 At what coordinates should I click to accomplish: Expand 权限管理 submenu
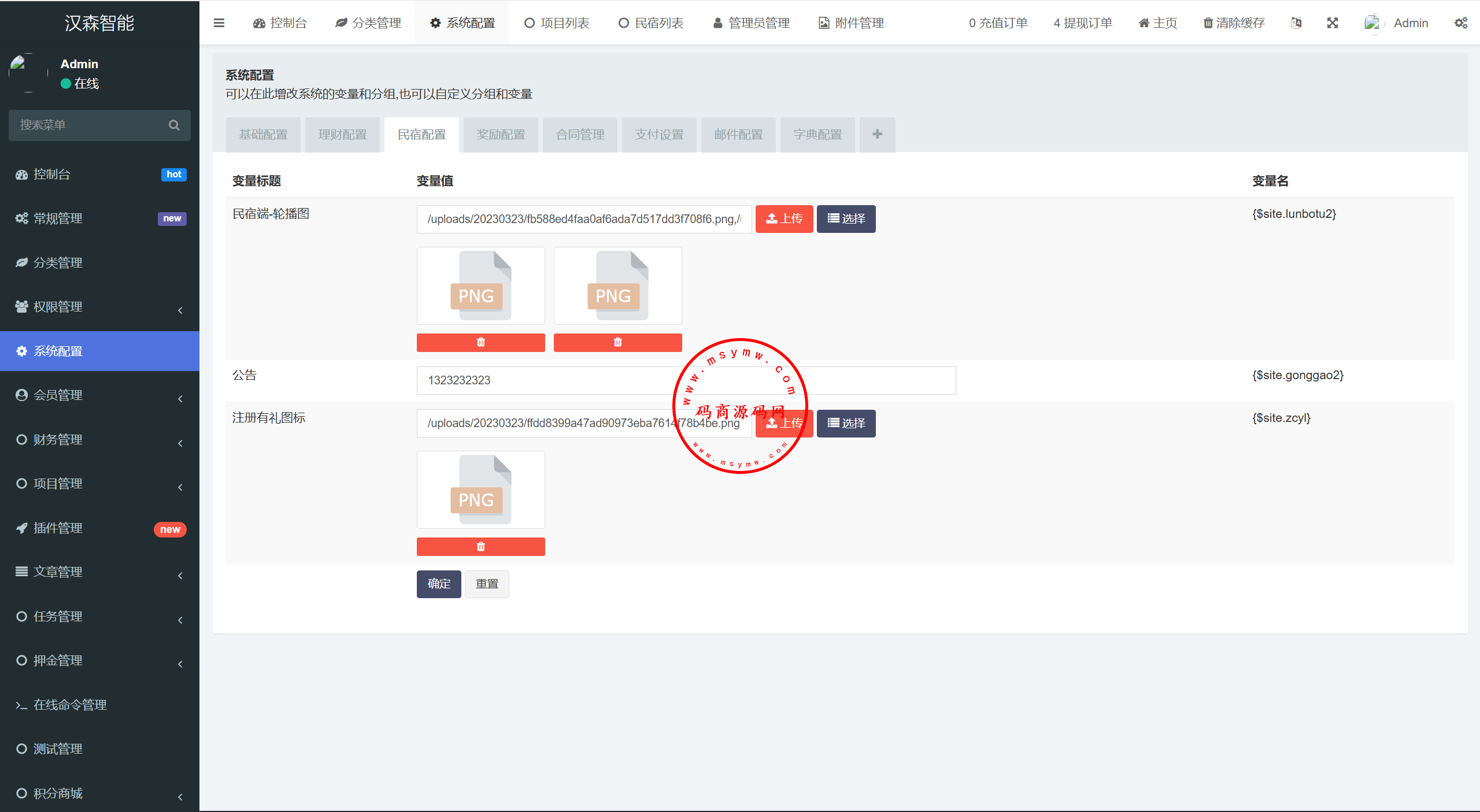point(99,307)
